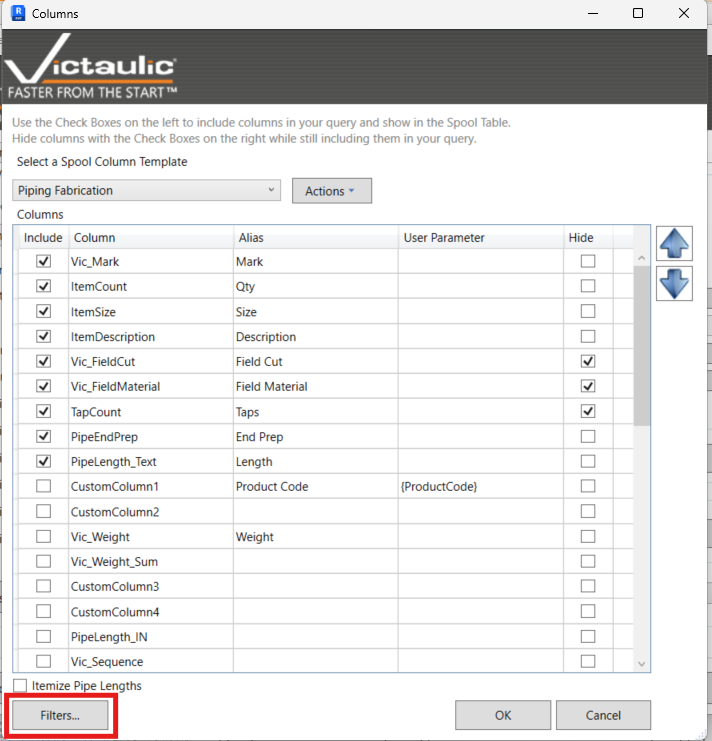Toggle Itemize Pipe Lengths checkbox

point(21,686)
